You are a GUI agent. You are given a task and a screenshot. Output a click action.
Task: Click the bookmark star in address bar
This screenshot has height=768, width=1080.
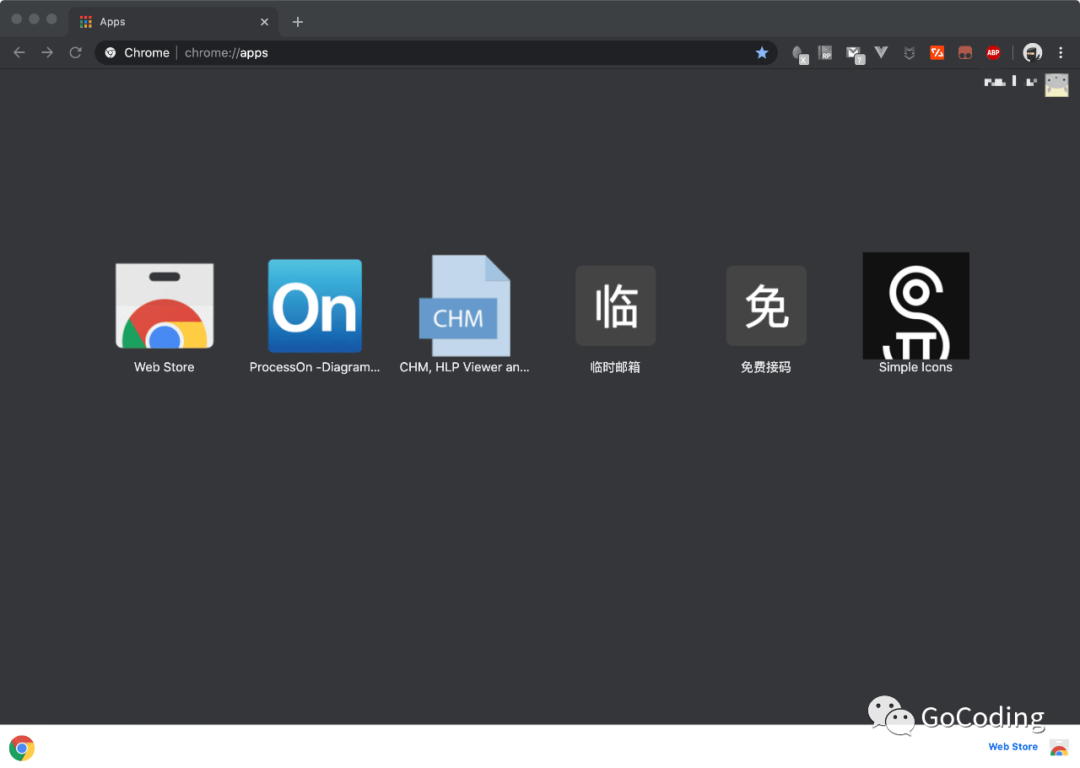point(761,52)
